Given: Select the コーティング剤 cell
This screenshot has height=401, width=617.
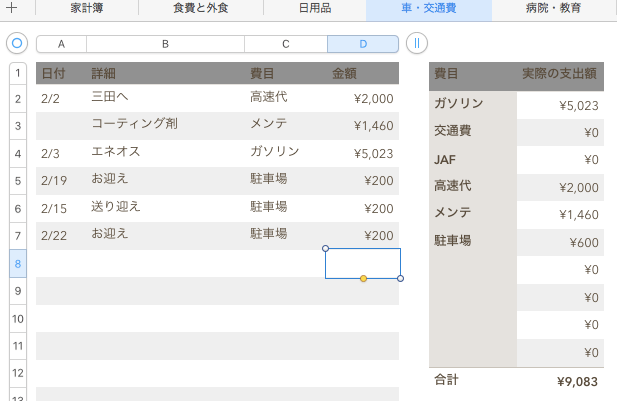Looking at the screenshot, I should (166, 126).
